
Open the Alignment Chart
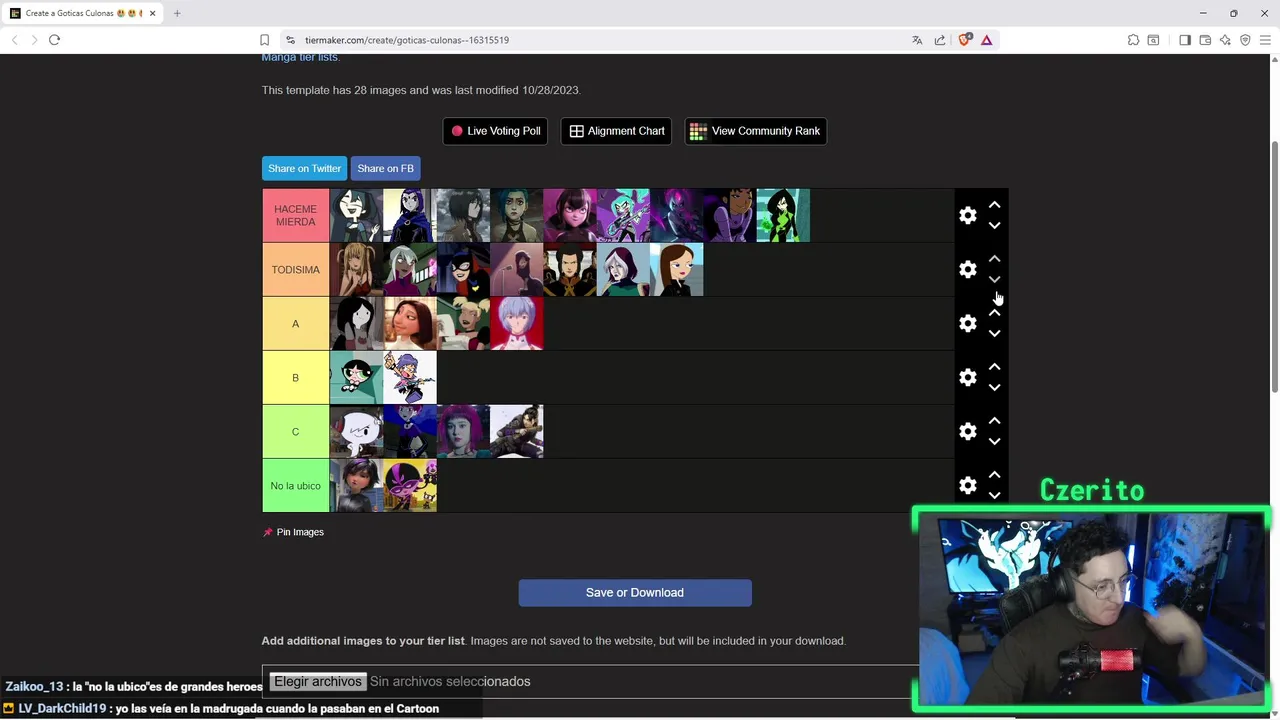coord(616,131)
